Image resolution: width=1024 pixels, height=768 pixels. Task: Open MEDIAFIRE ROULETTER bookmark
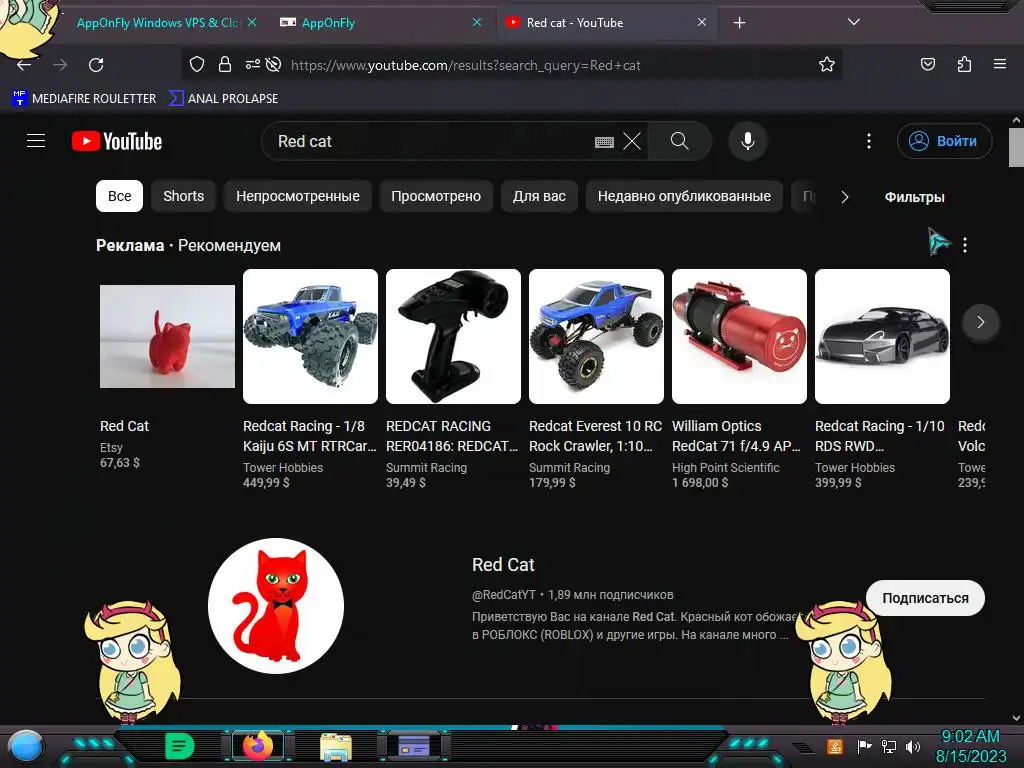tap(84, 99)
